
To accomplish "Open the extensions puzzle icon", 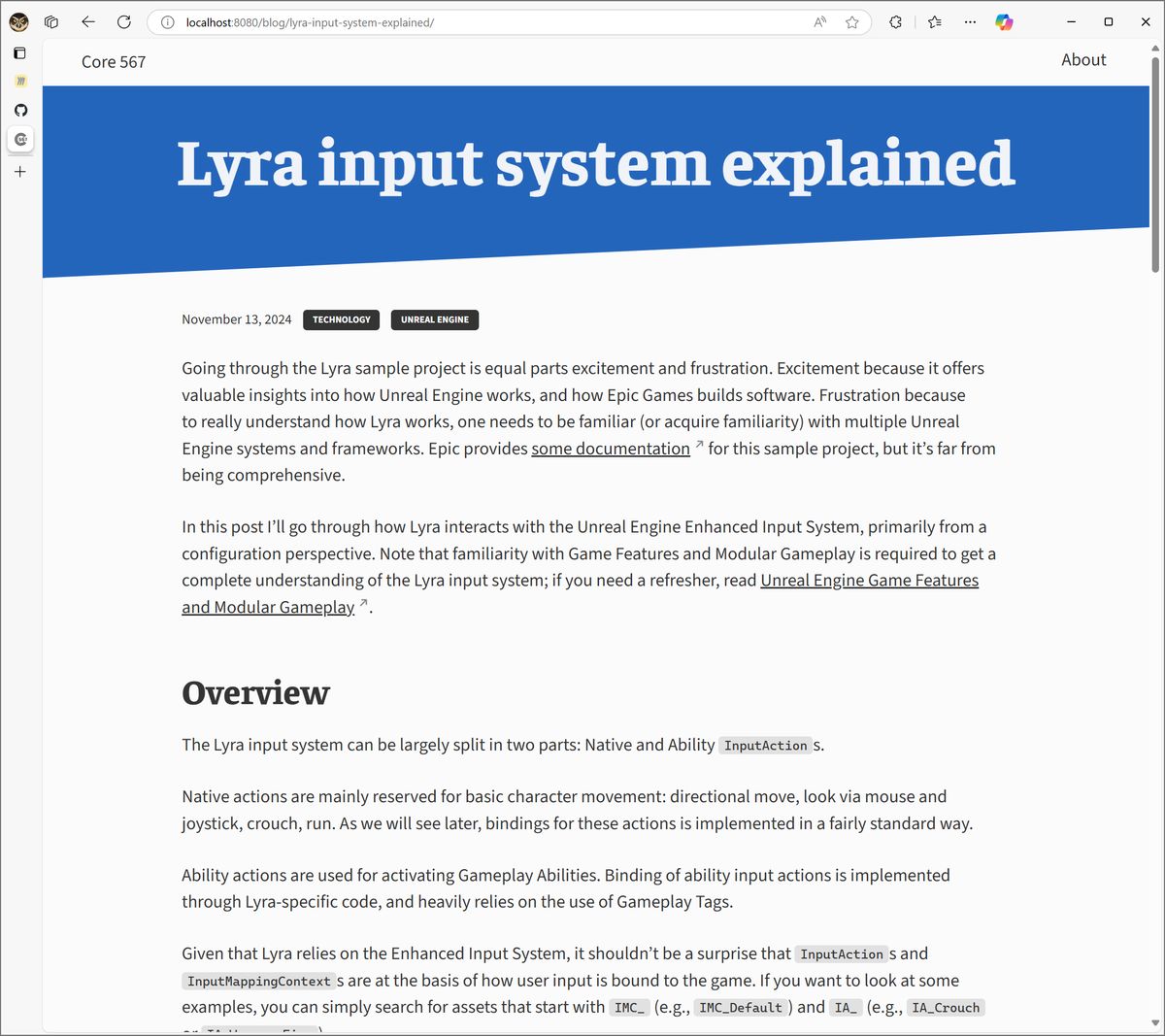I will tap(896, 21).
